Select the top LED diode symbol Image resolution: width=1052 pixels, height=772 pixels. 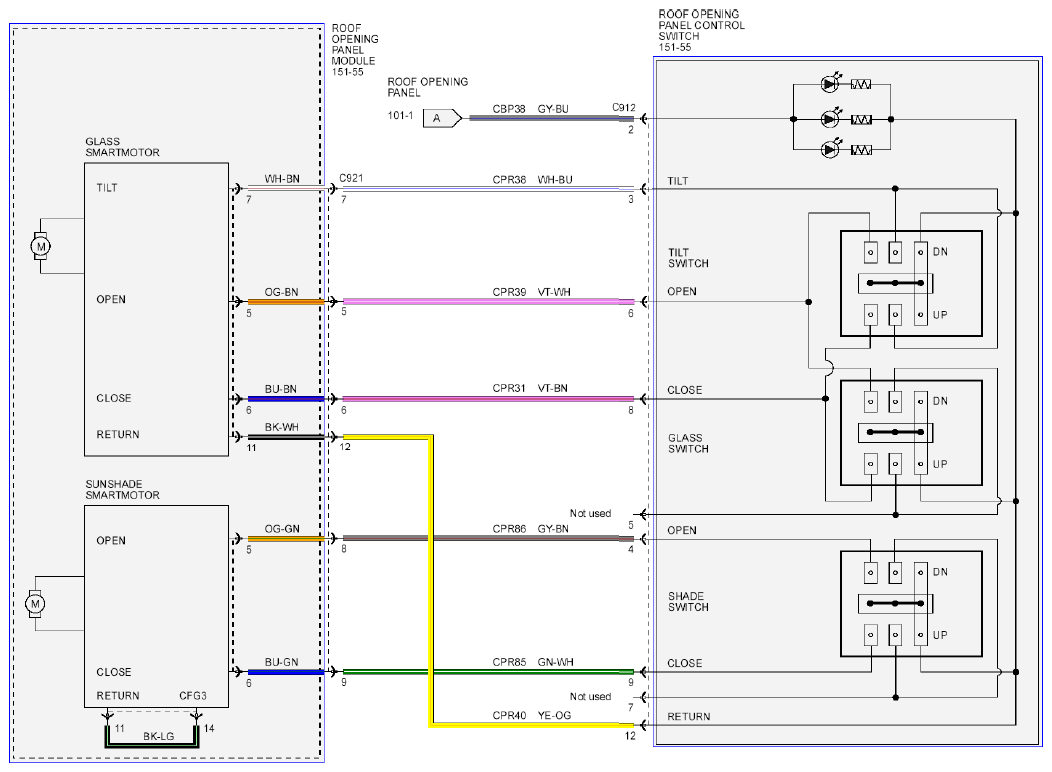click(831, 84)
